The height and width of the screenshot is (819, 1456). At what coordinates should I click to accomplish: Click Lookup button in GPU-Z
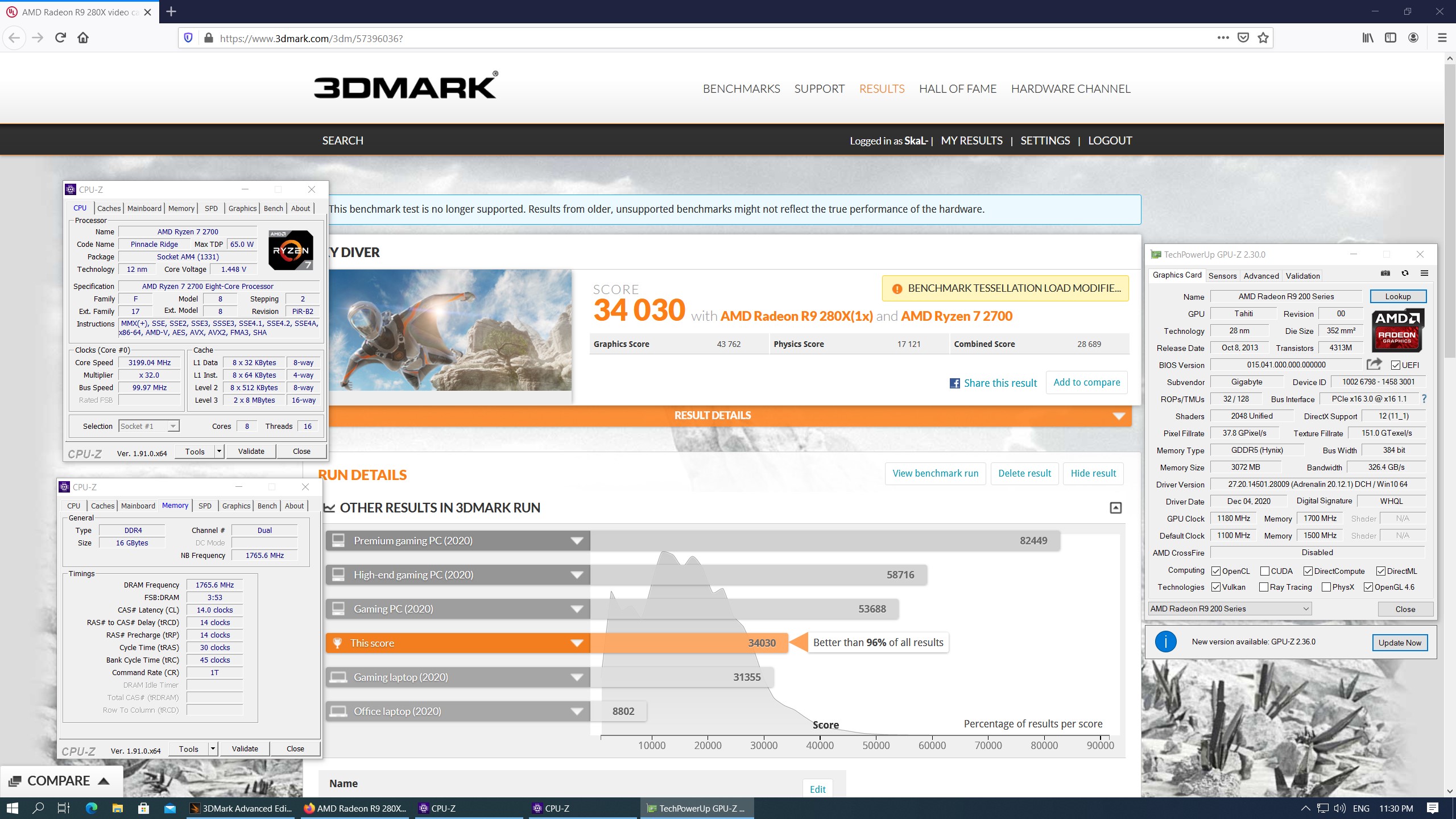click(x=1398, y=296)
